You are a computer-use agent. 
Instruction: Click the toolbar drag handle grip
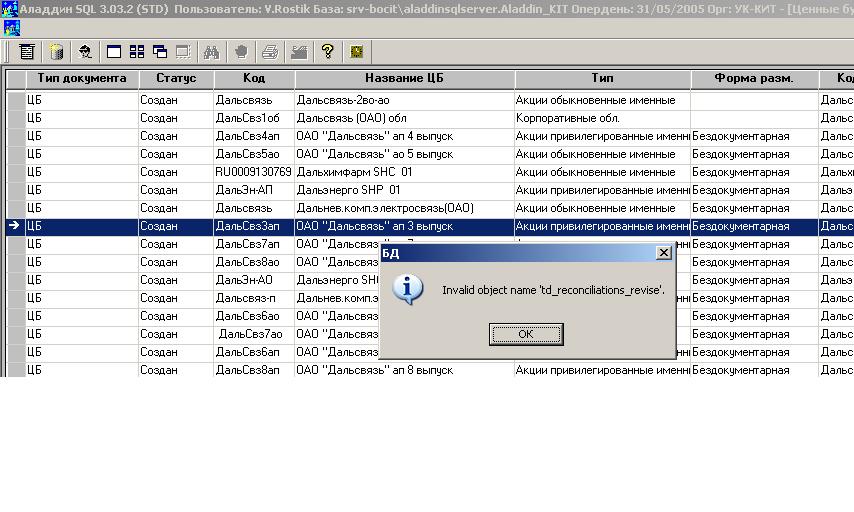(x=8, y=52)
